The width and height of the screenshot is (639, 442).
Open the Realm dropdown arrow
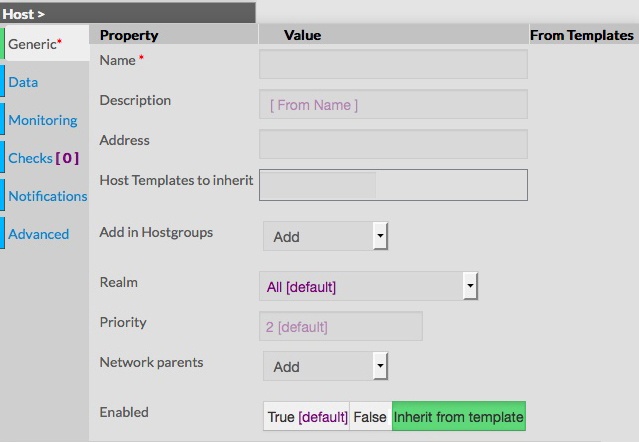click(x=470, y=286)
